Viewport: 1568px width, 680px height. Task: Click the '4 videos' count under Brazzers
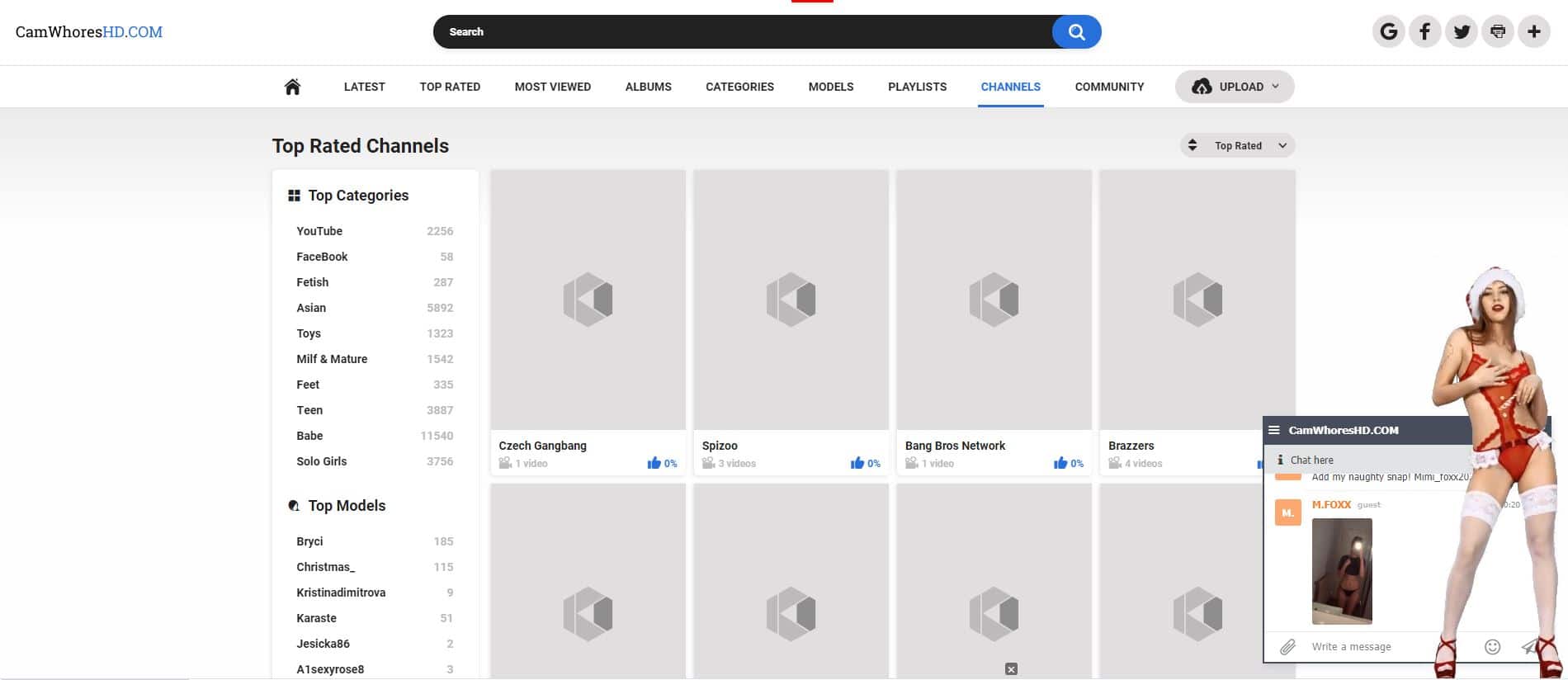point(1143,464)
